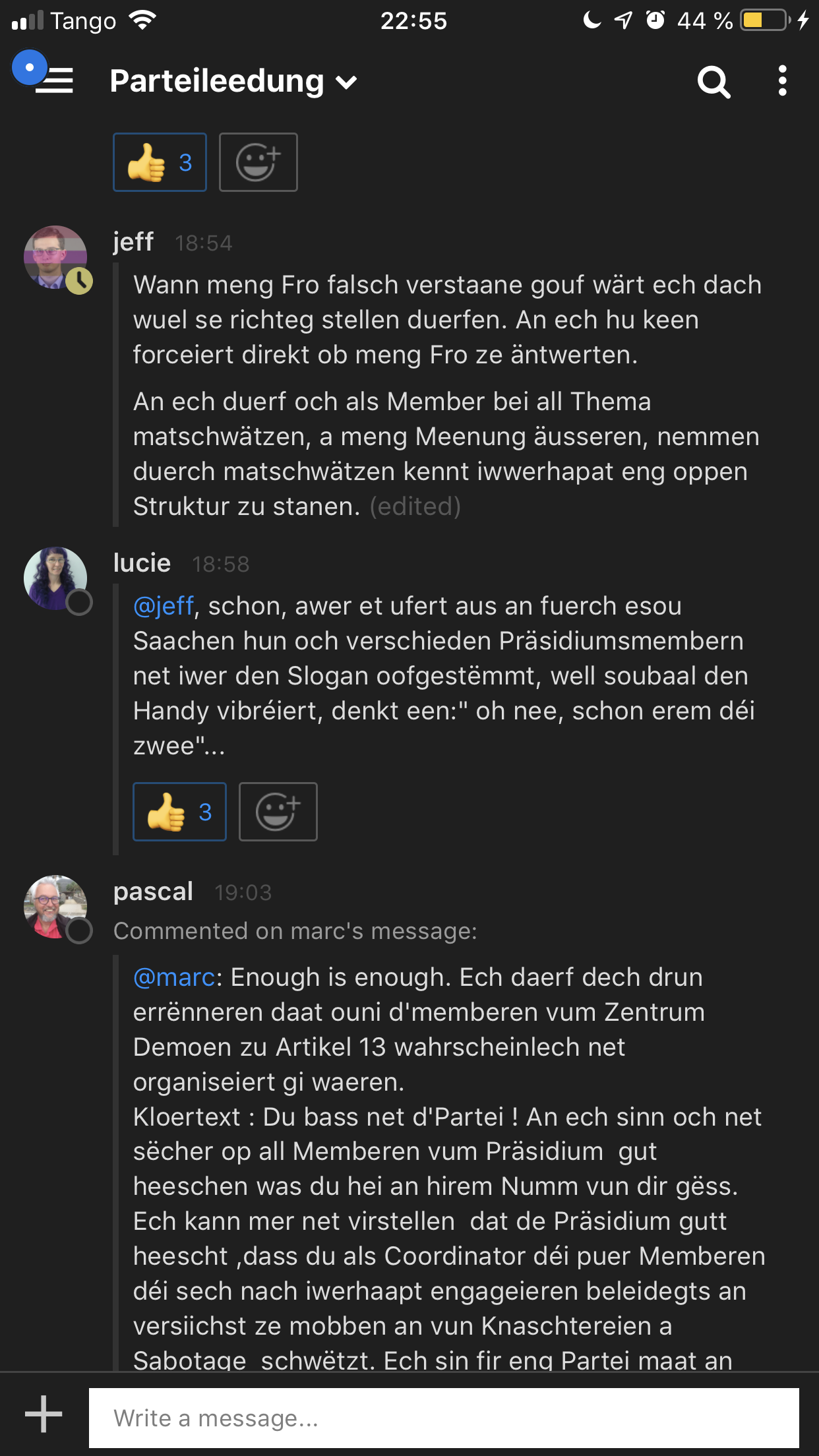The width and height of the screenshot is (819, 1456).
Task: Tap the battery indicator in status bar
Action: click(765, 20)
